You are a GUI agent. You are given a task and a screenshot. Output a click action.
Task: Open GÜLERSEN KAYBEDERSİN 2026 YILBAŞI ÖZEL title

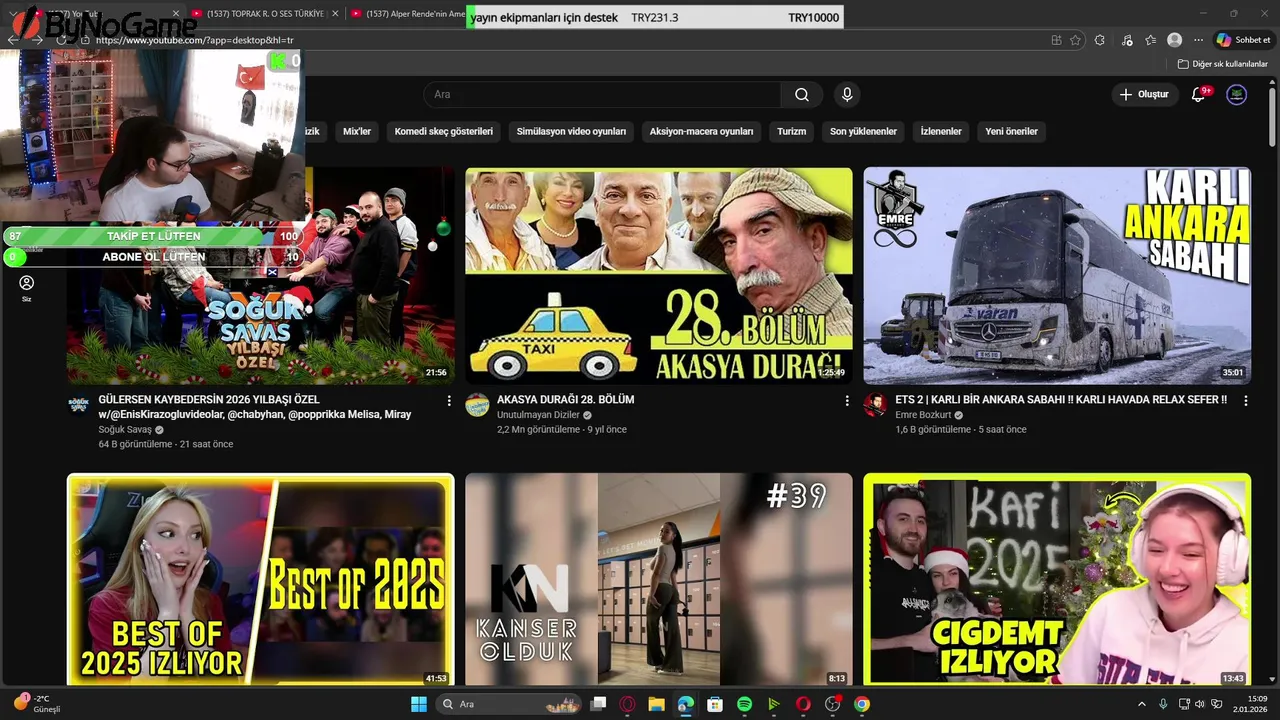(255, 406)
